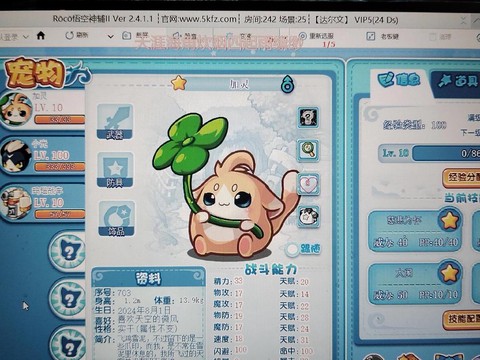
Task: Click star on the PP:40/40 skill
Action: 449,220
